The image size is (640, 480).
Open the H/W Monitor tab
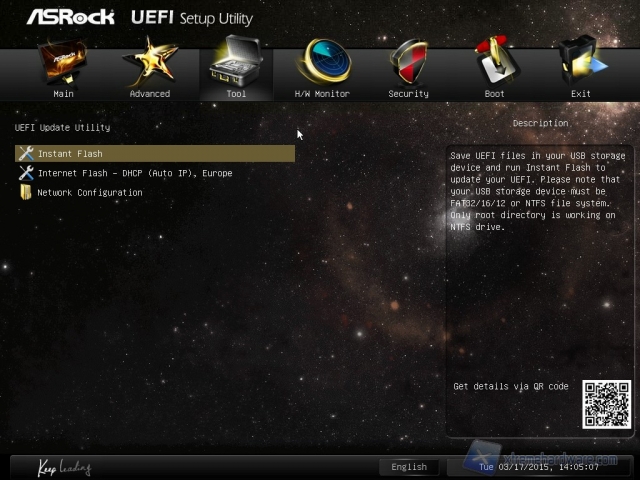[x=322, y=72]
